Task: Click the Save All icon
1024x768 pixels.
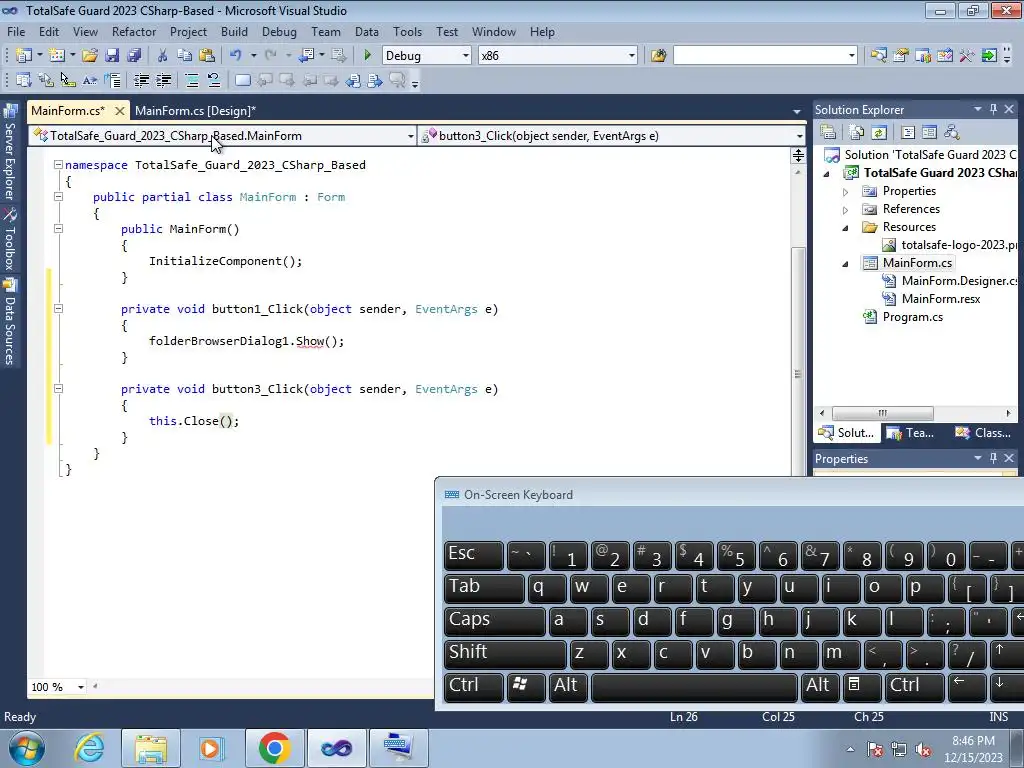Action: point(135,56)
